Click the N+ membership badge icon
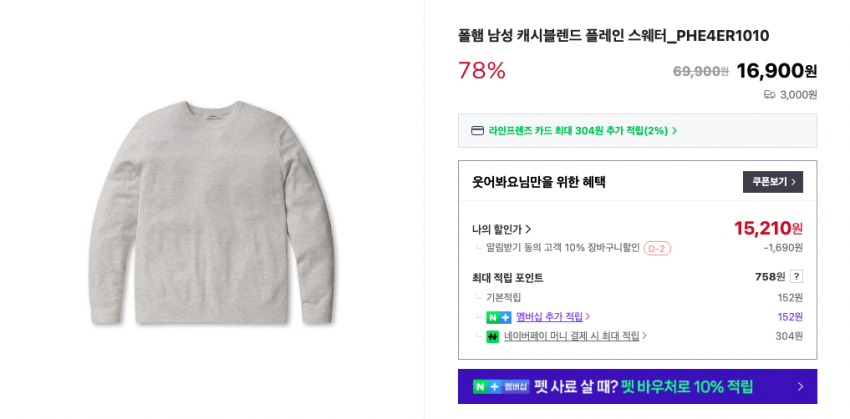 tap(498, 317)
